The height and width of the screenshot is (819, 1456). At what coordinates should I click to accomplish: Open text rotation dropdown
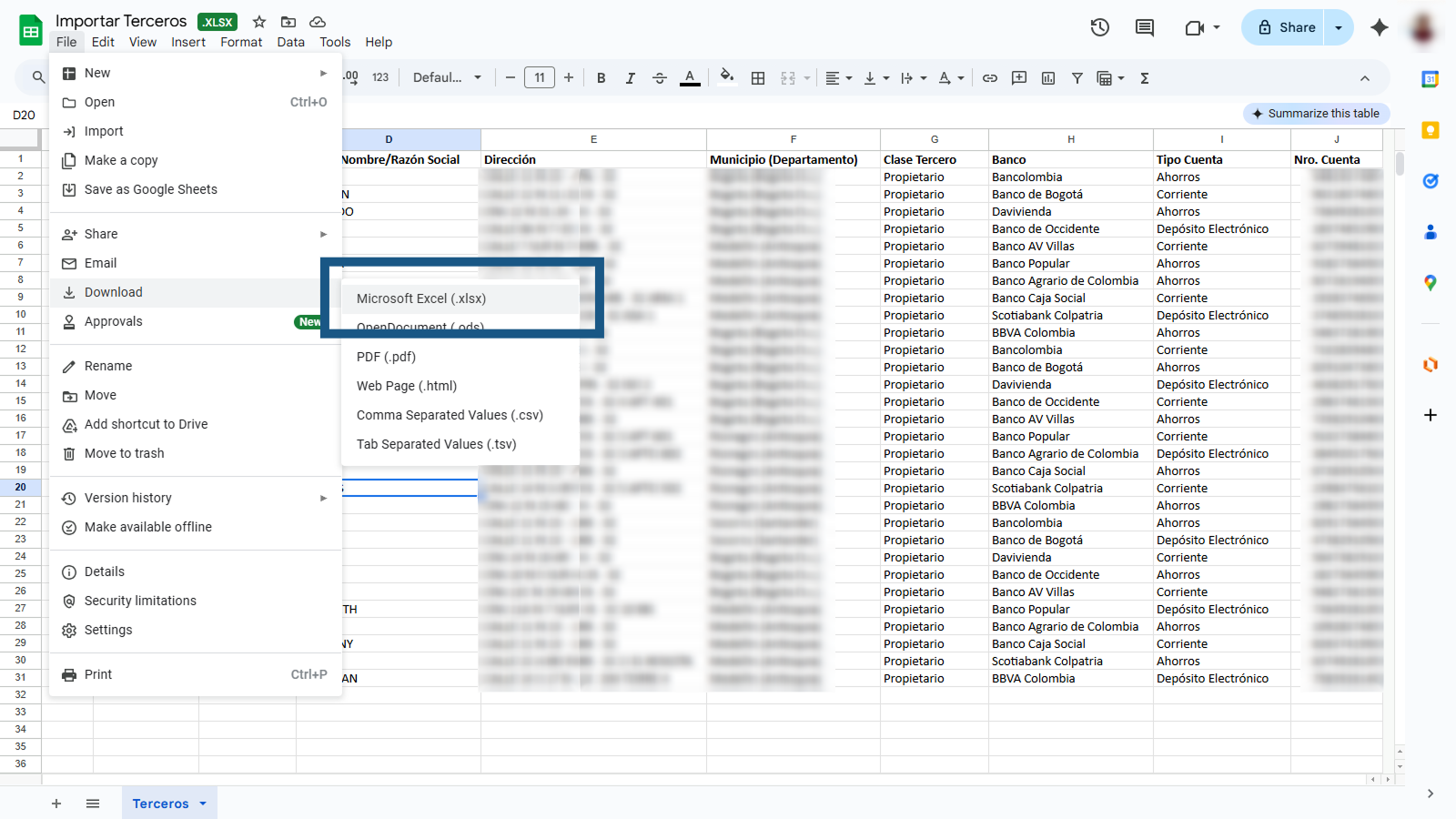click(951, 78)
